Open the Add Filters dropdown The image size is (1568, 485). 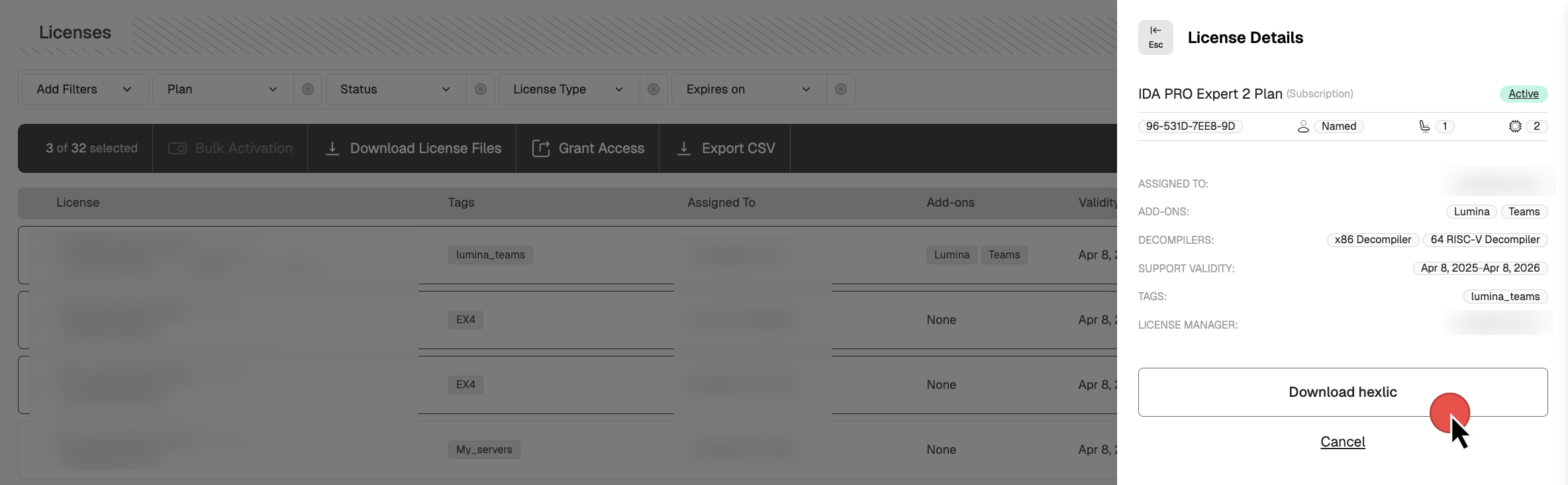point(84,89)
